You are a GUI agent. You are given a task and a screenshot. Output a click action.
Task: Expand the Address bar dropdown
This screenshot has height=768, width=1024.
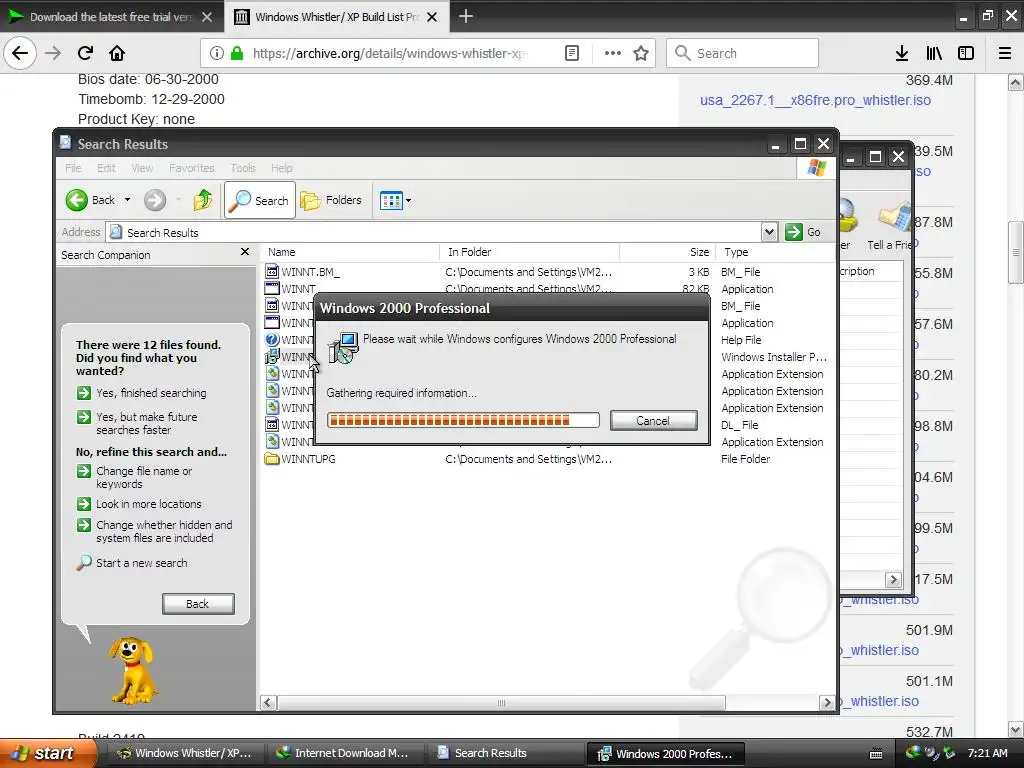tap(769, 232)
